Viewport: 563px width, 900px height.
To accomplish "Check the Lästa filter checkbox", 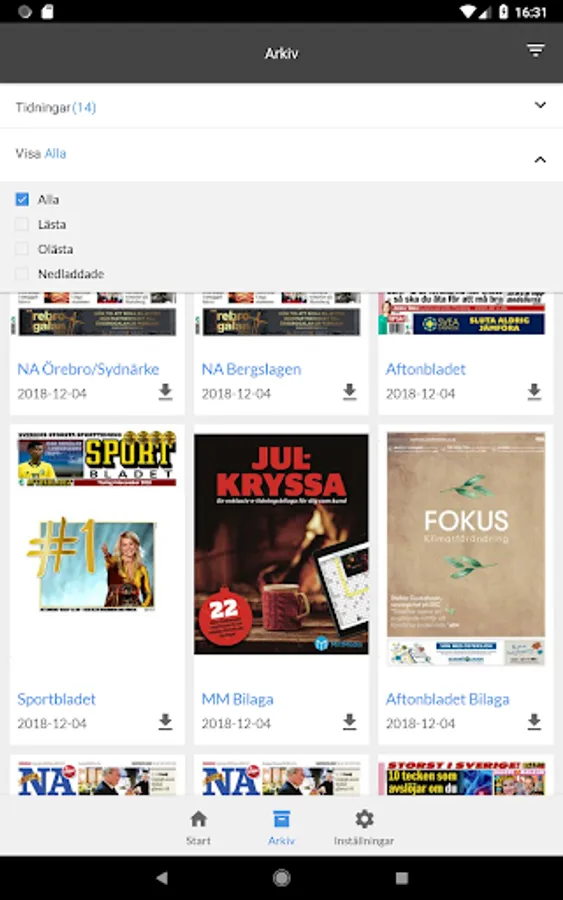I will tap(22, 224).
